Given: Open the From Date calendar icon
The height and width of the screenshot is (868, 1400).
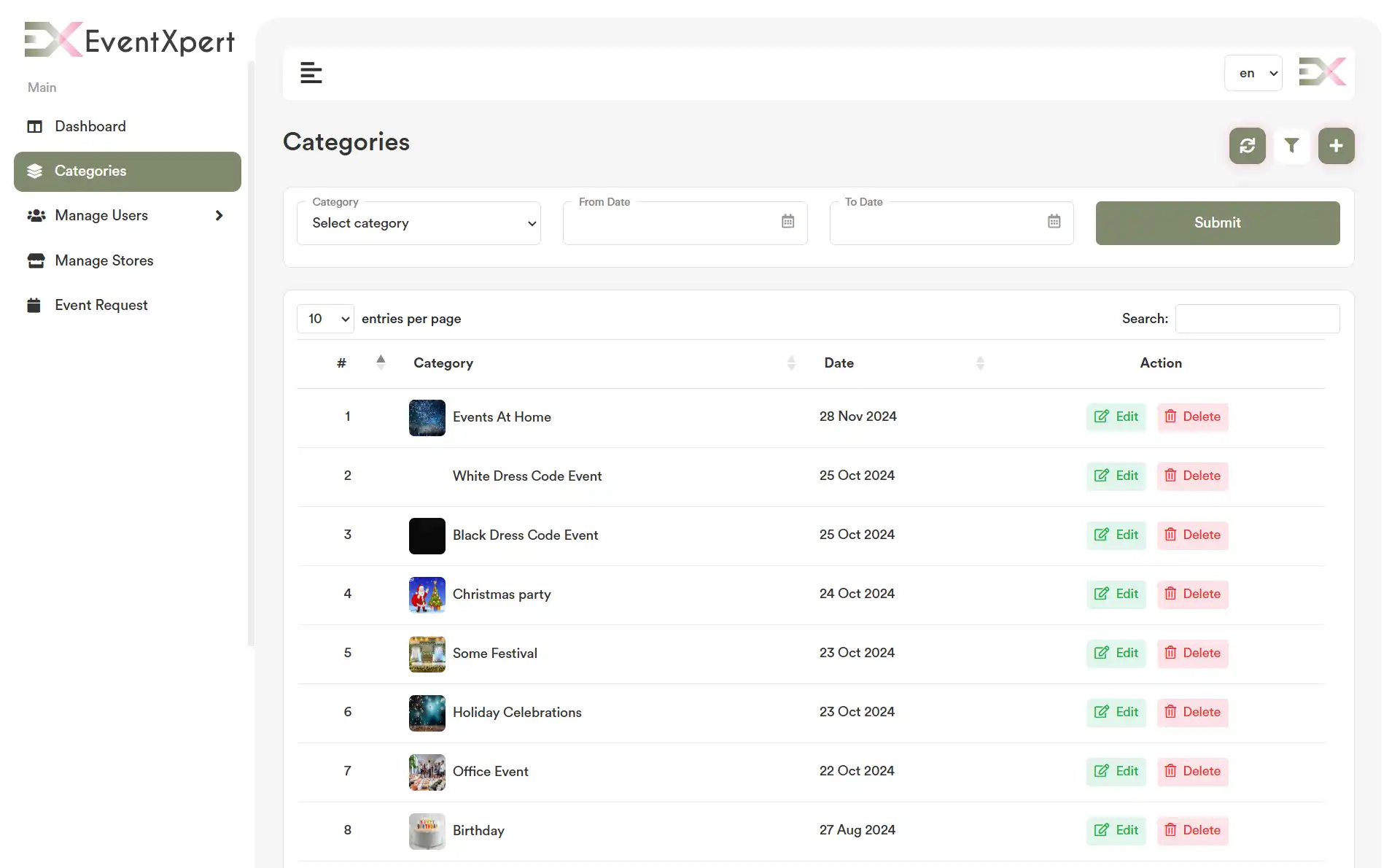Looking at the screenshot, I should tap(787, 222).
